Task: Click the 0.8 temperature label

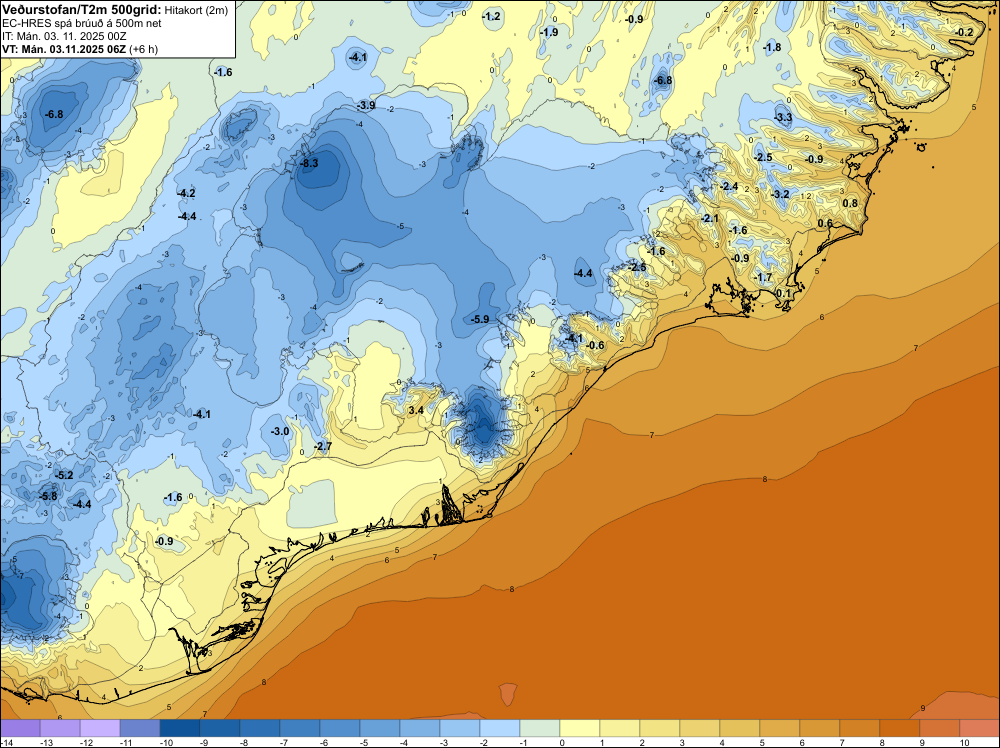Action: pos(850,203)
